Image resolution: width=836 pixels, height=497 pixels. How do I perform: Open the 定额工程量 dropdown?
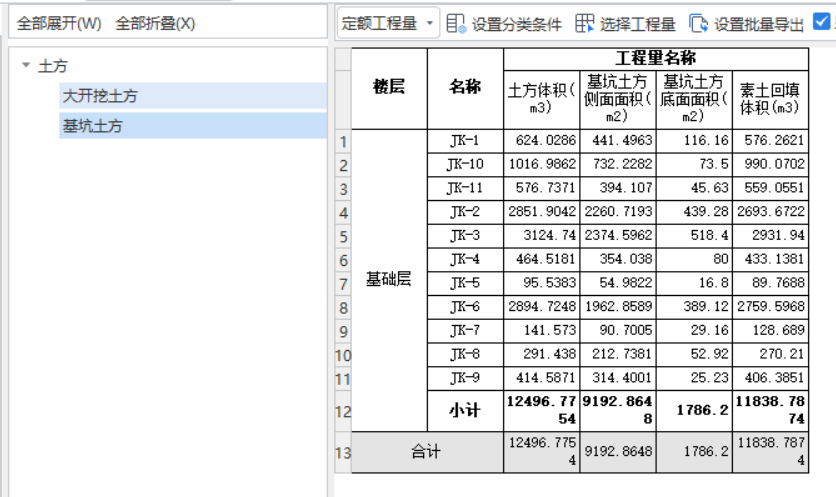coord(389,23)
